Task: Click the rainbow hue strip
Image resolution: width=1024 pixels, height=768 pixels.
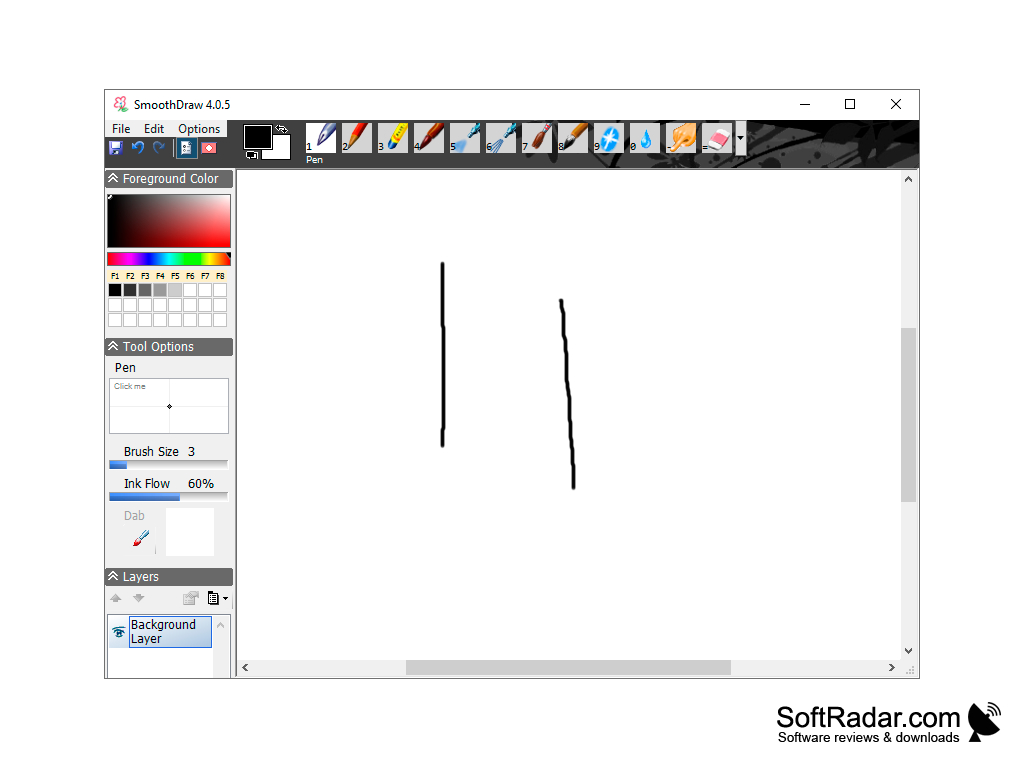Action: click(x=169, y=259)
